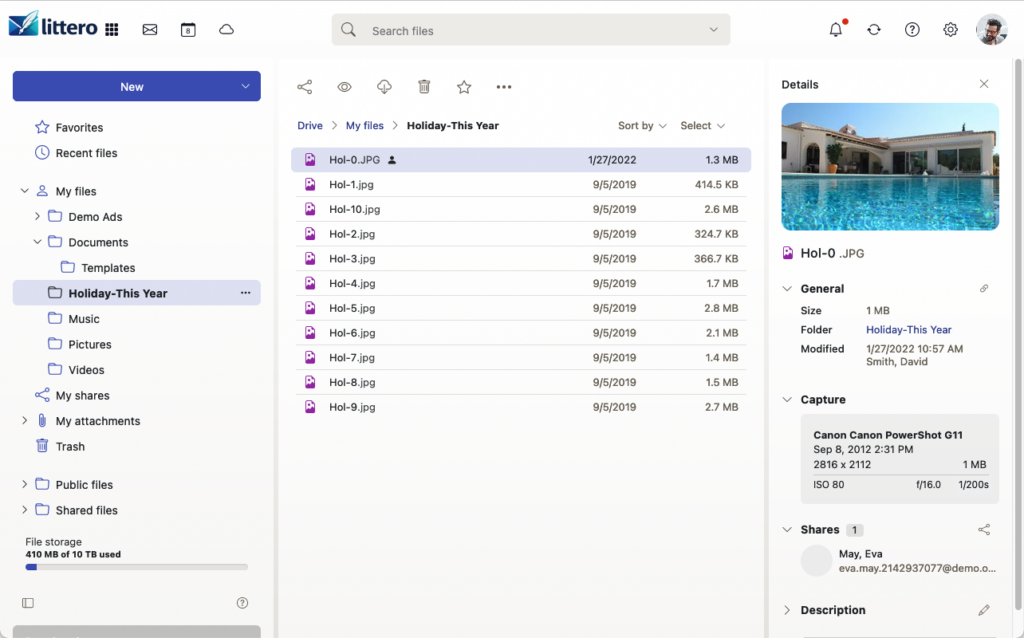Expand the Public files tree node
The width and height of the screenshot is (1024, 638).
click(25, 485)
